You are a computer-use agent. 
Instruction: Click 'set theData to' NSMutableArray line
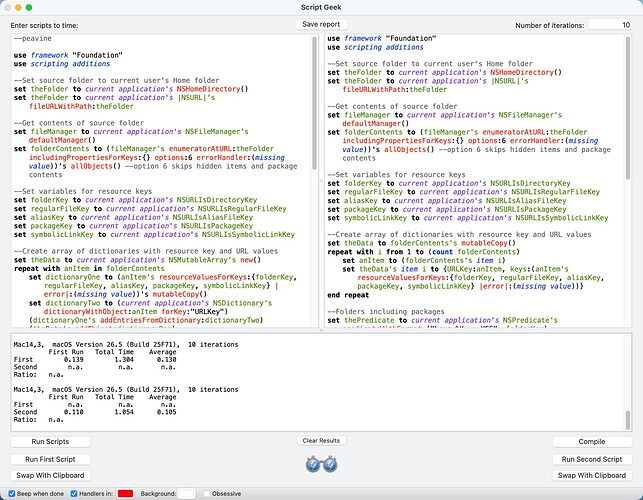point(137,260)
